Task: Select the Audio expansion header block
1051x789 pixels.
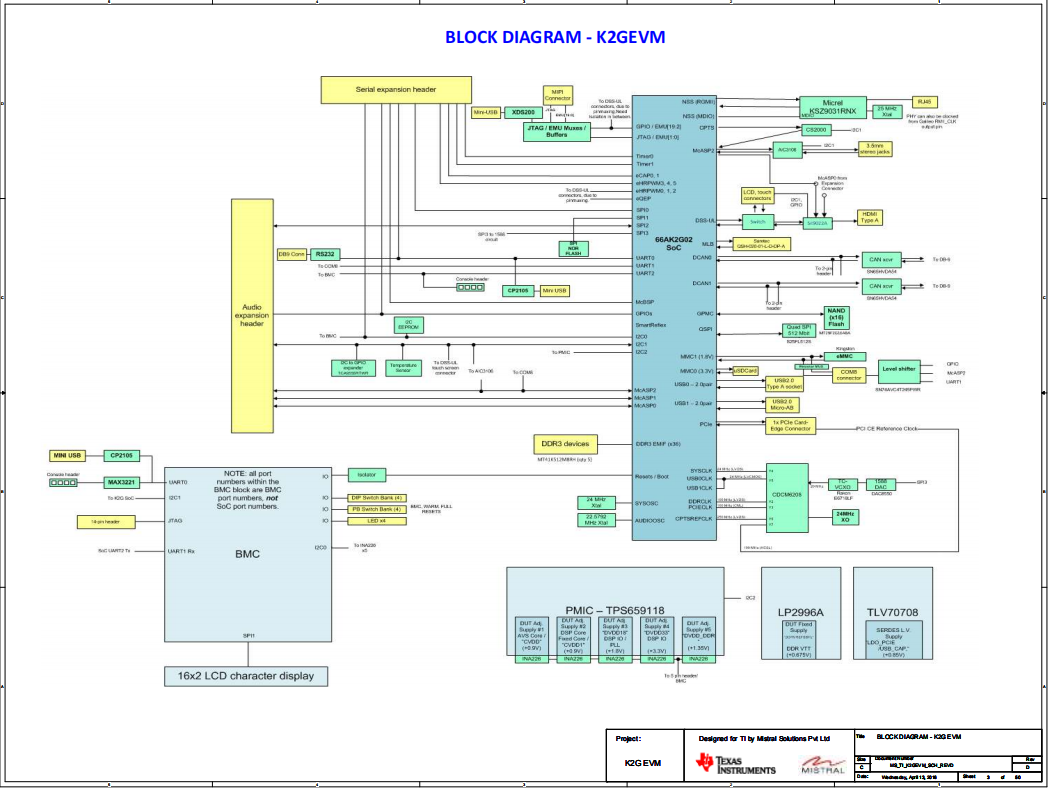Action: (x=252, y=316)
